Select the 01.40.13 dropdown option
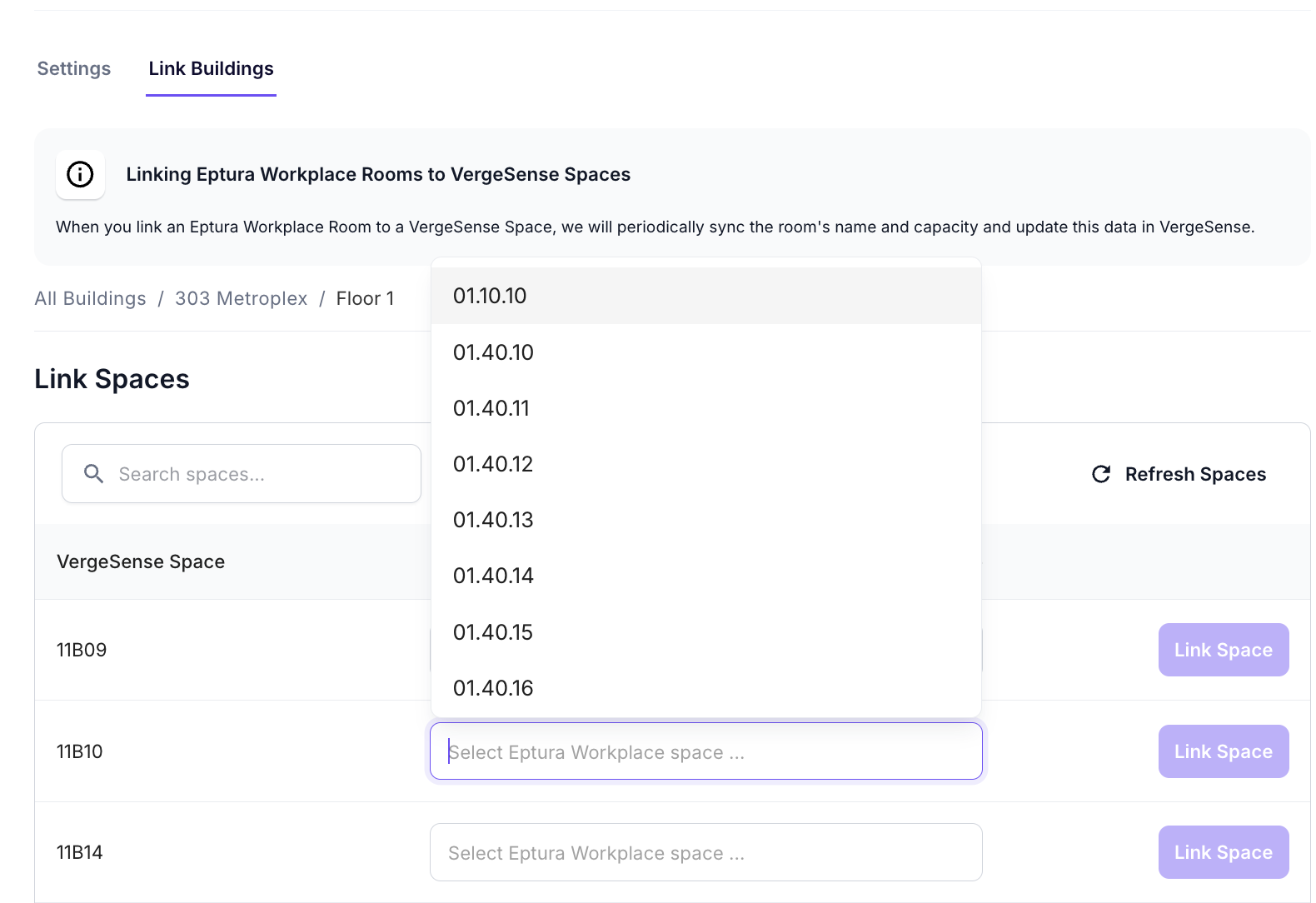The height and width of the screenshot is (903, 1316). 706,520
